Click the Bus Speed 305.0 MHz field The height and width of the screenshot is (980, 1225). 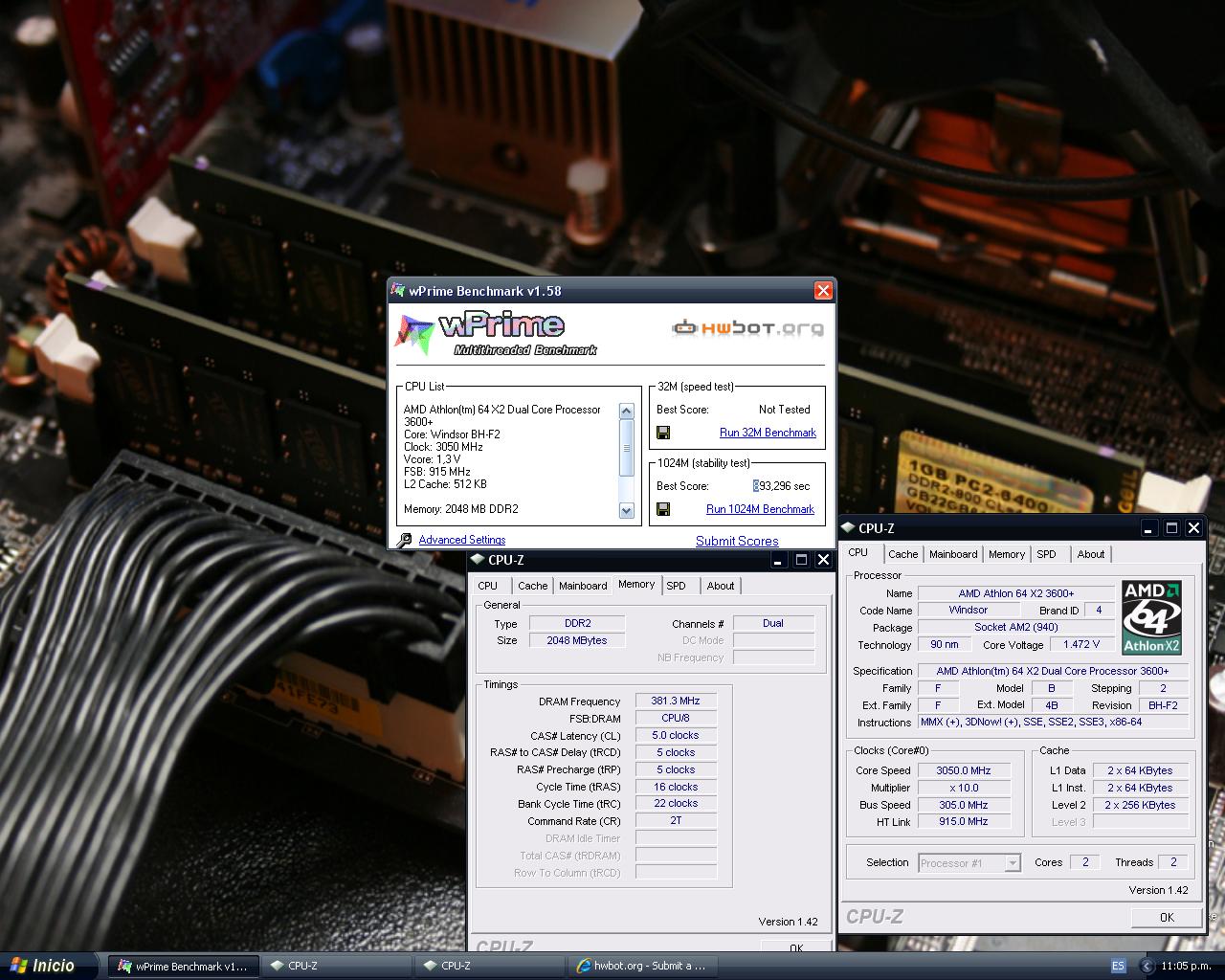coord(964,805)
